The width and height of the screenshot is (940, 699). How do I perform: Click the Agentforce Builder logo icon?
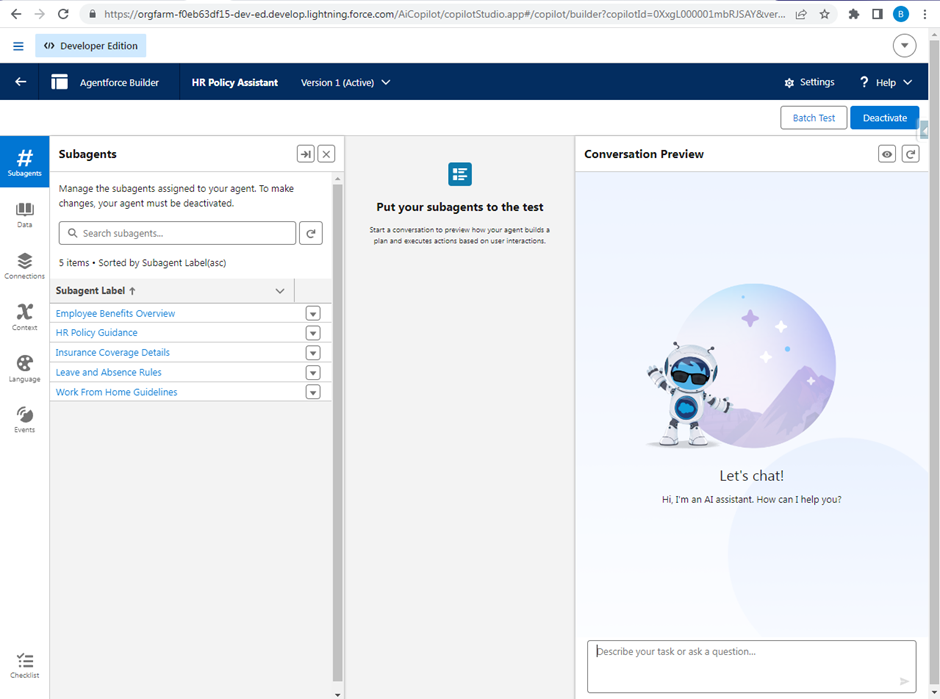(x=59, y=82)
